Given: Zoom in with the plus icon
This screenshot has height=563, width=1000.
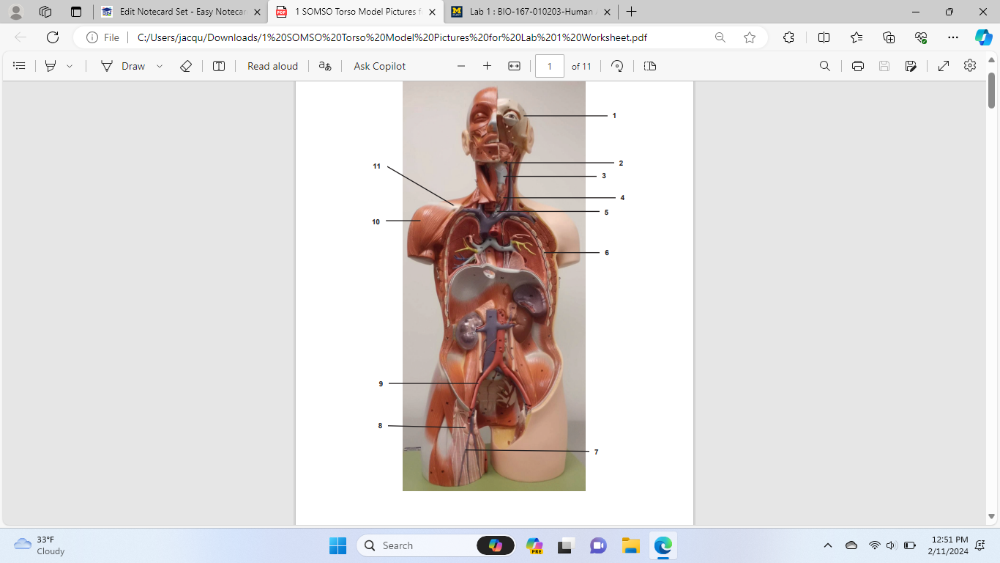Looking at the screenshot, I should click(487, 66).
